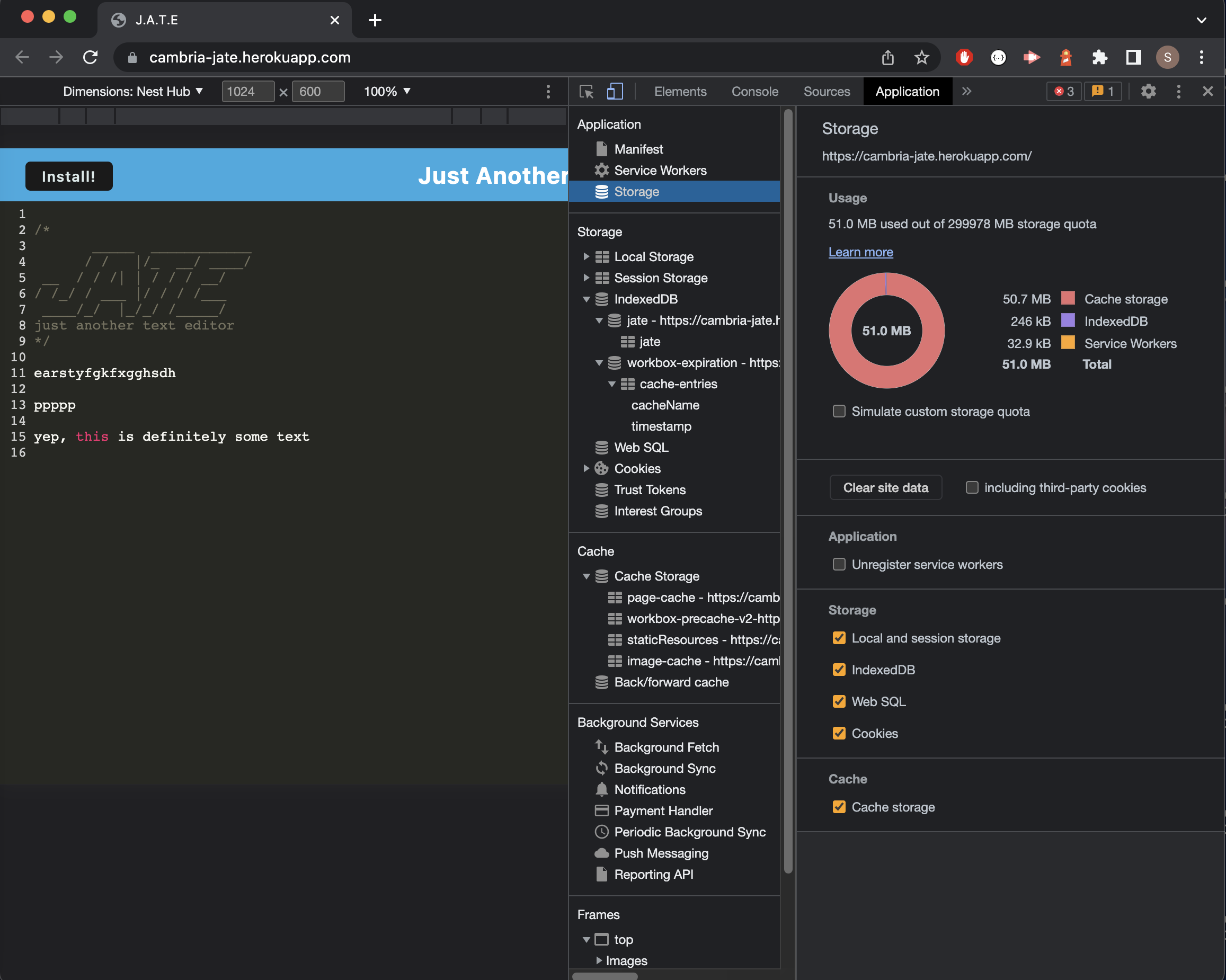Enable Simulate custom storage quota
The height and width of the screenshot is (980, 1226).
point(839,411)
